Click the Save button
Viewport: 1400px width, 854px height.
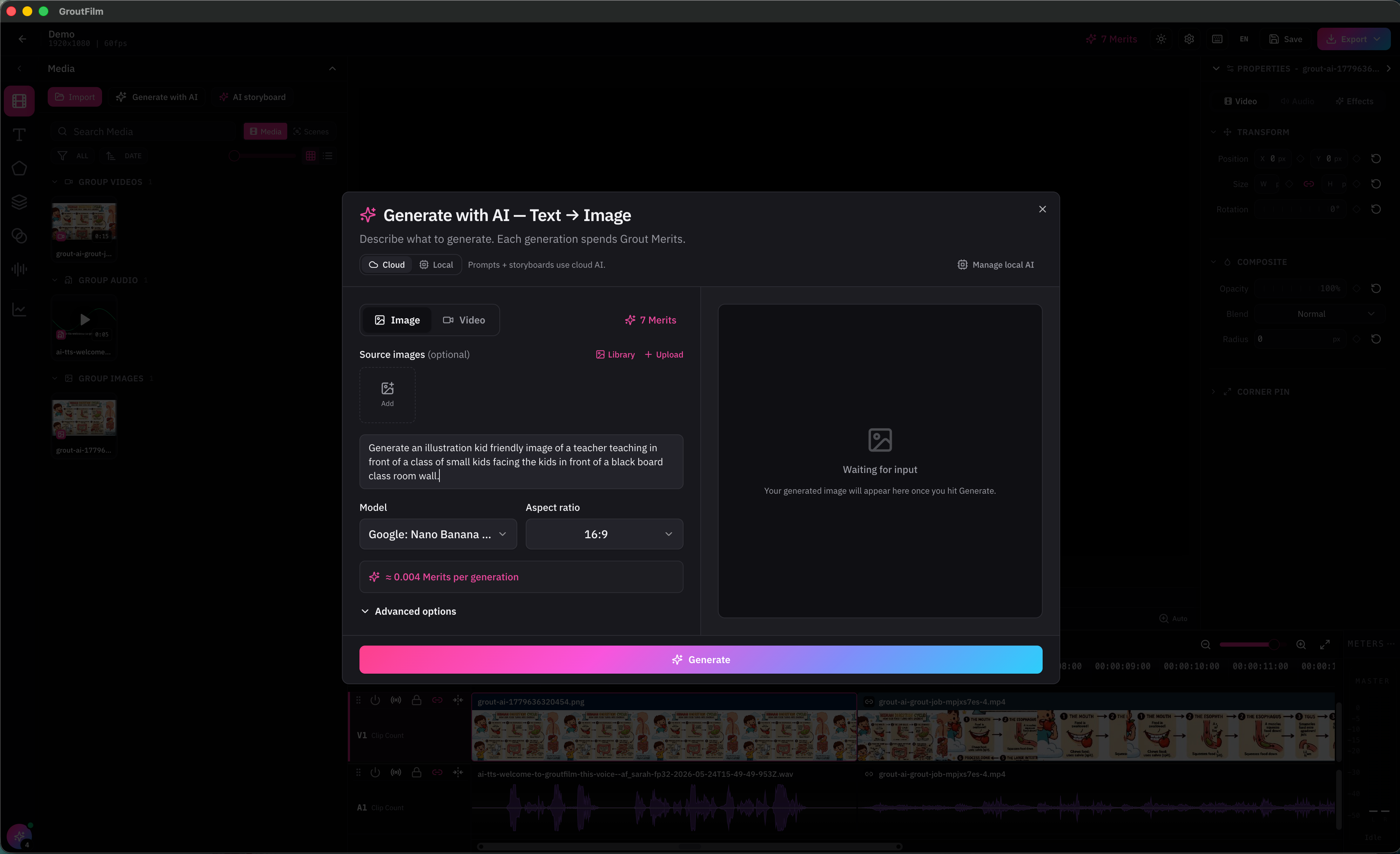pos(1286,39)
